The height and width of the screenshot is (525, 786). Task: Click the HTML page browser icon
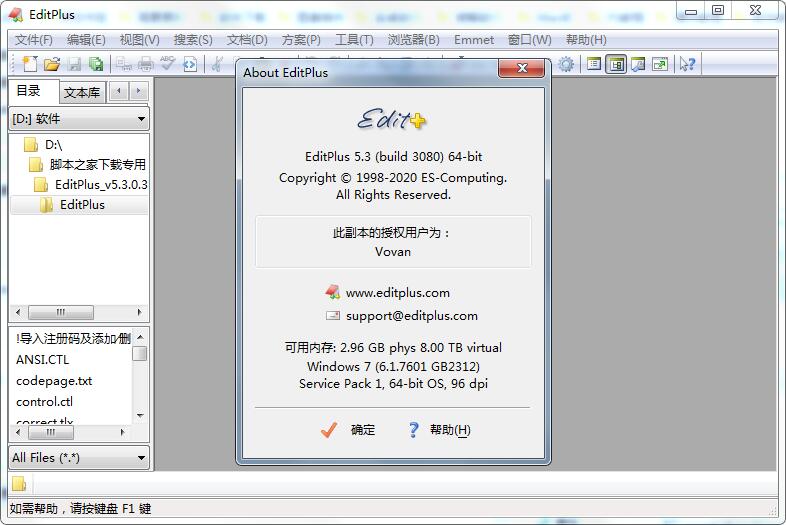190,64
